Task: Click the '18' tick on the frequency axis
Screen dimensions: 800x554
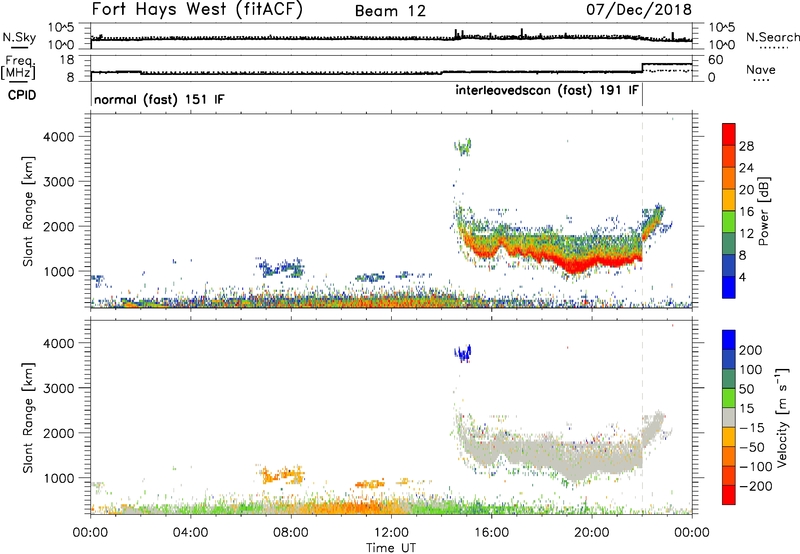Action: coord(66,60)
